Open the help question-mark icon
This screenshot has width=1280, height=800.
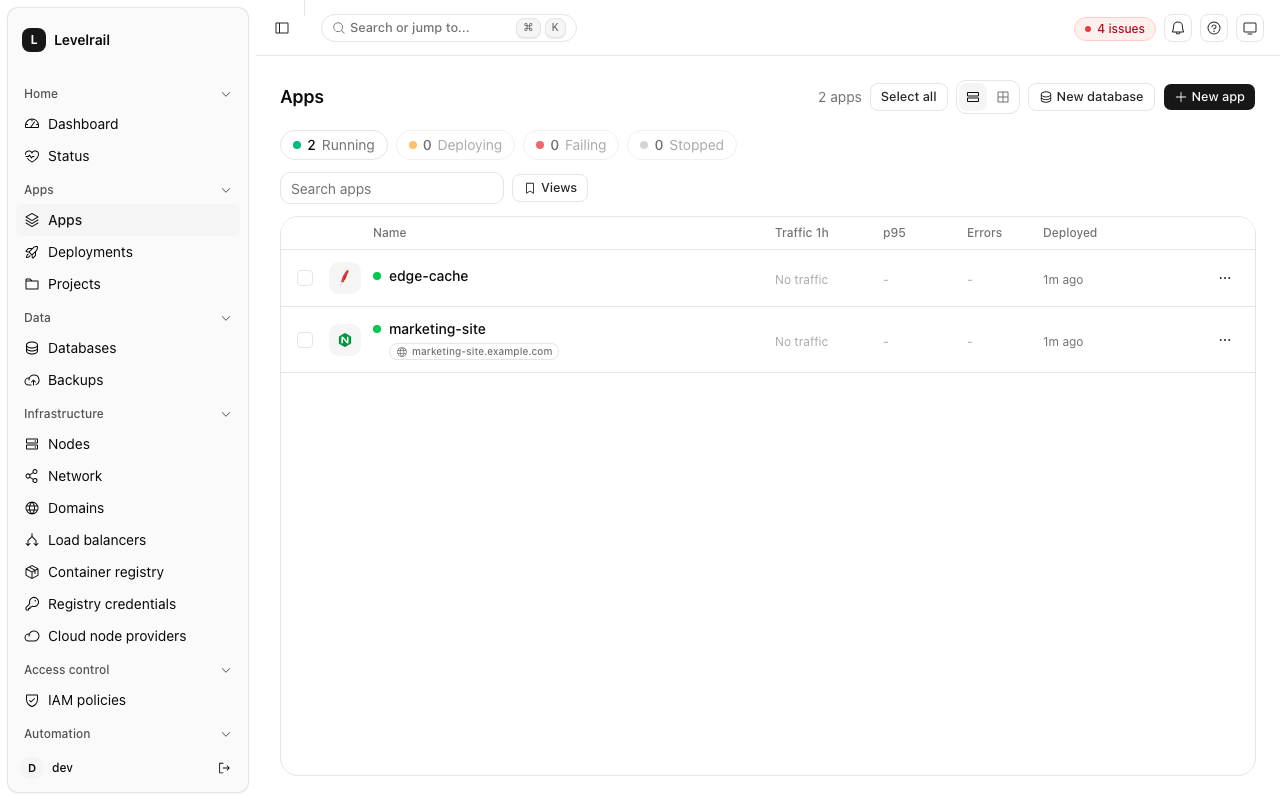1214,28
